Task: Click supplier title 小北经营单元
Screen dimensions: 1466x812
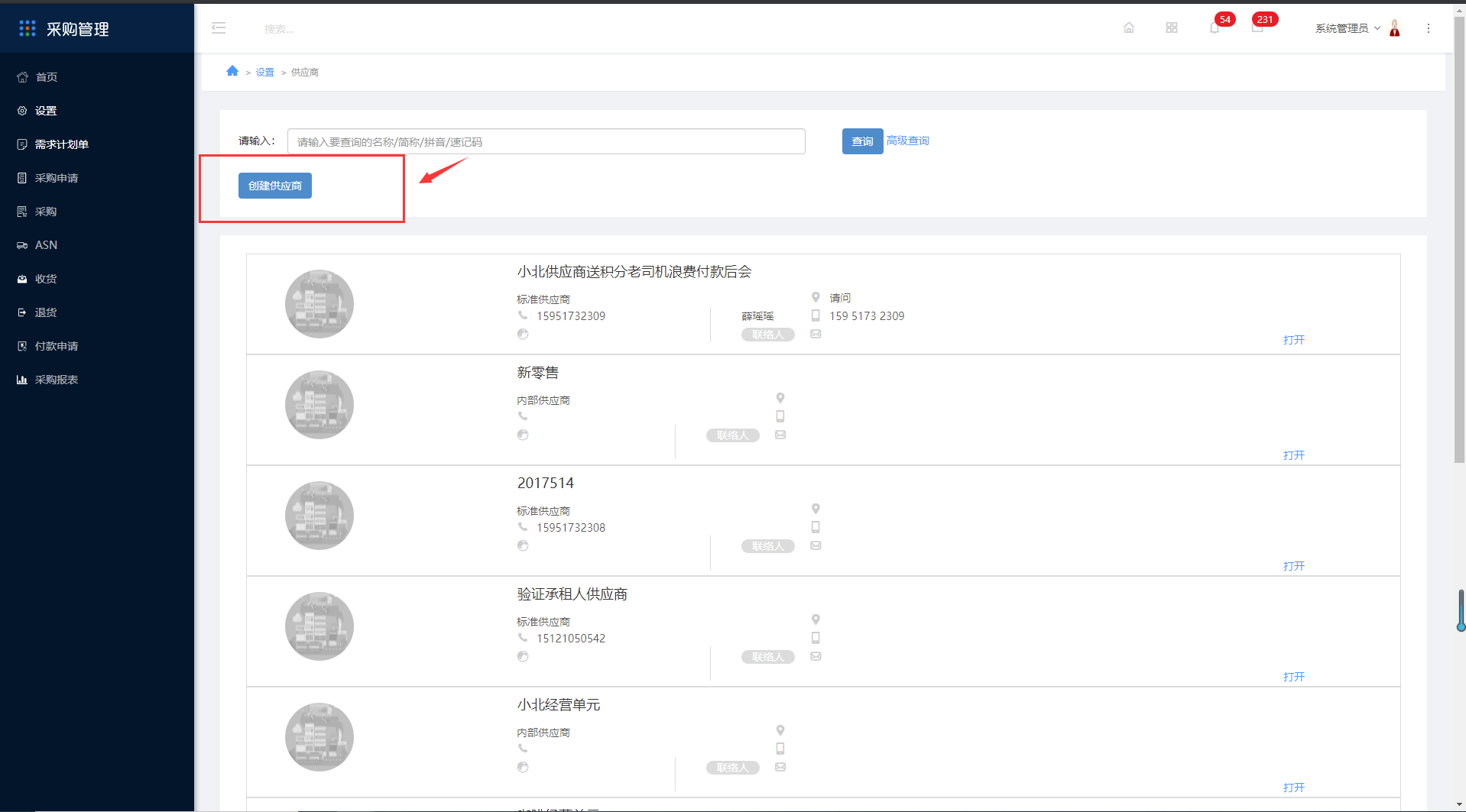Action: pos(559,705)
